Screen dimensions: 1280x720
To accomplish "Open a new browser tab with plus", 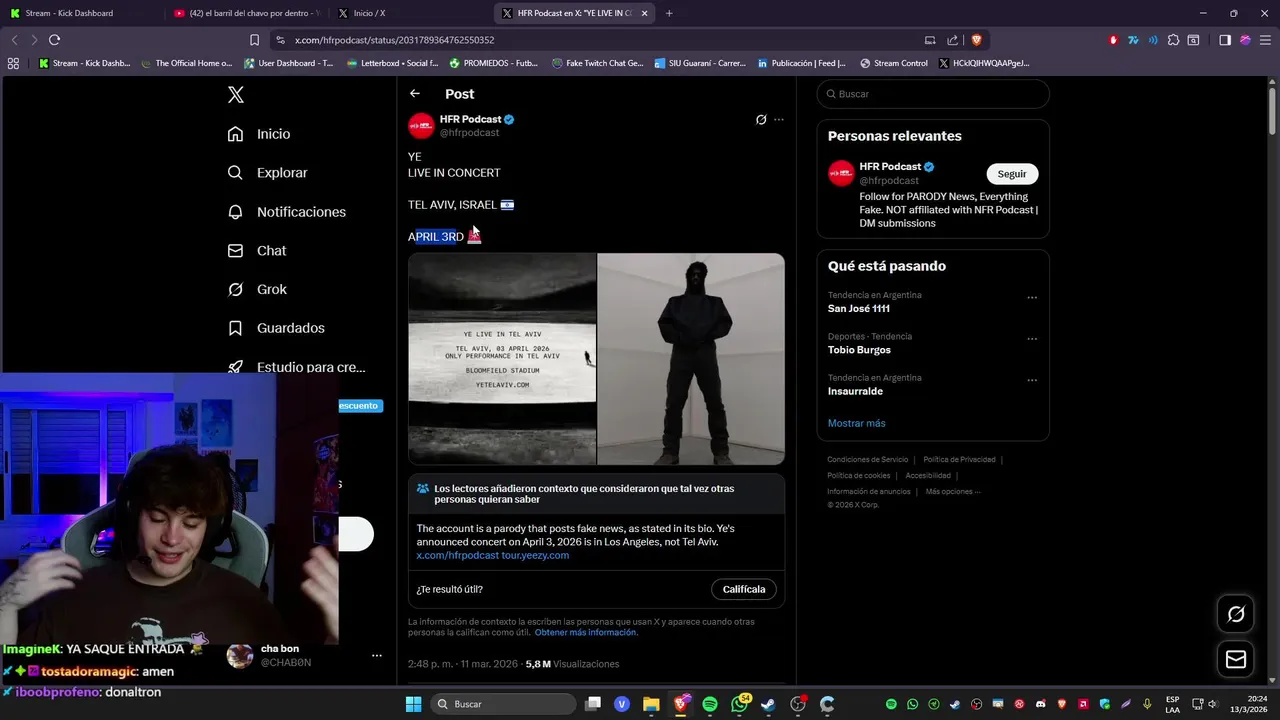I will [669, 13].
